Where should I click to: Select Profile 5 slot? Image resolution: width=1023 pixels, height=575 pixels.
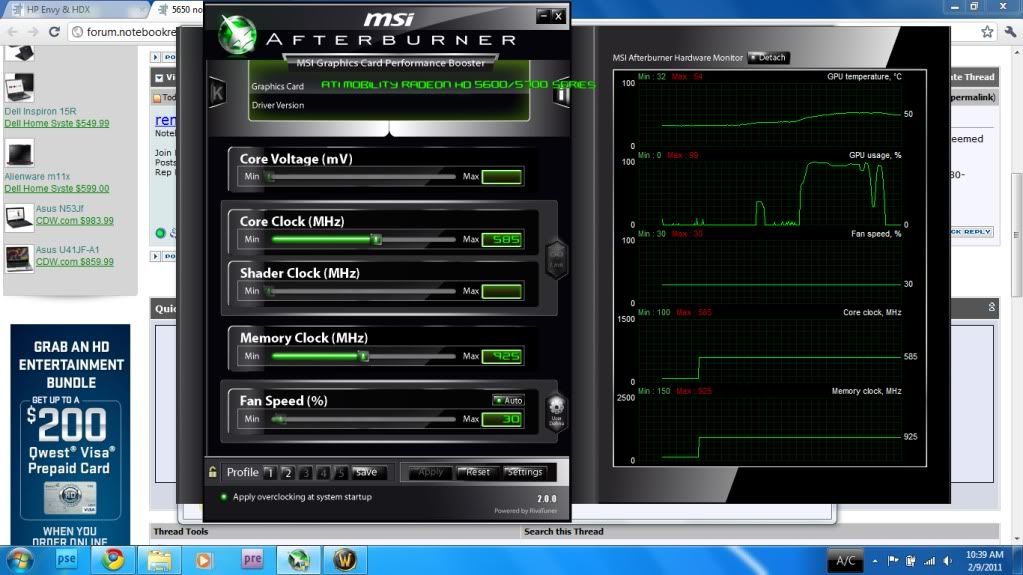[x=341, y=473]
